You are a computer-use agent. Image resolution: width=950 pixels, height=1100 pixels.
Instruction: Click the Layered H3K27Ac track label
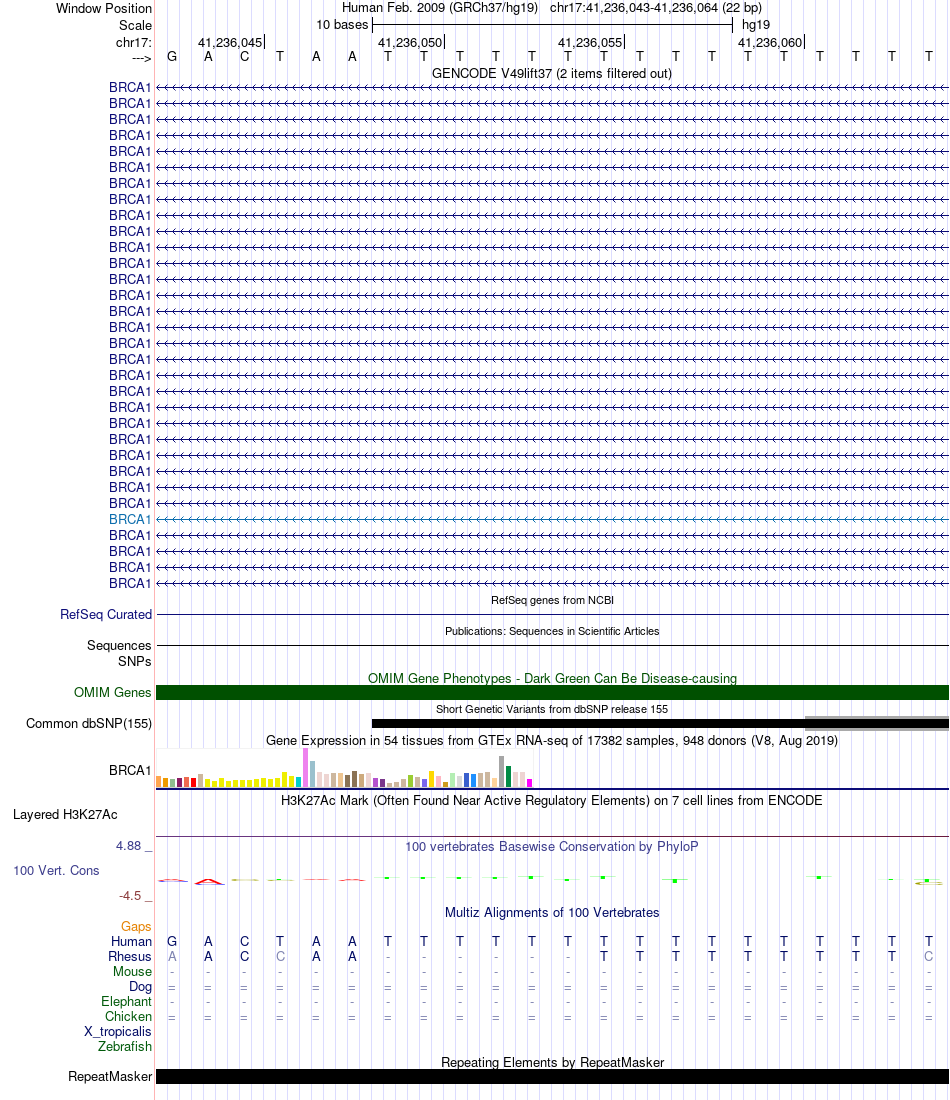(65, 814)
